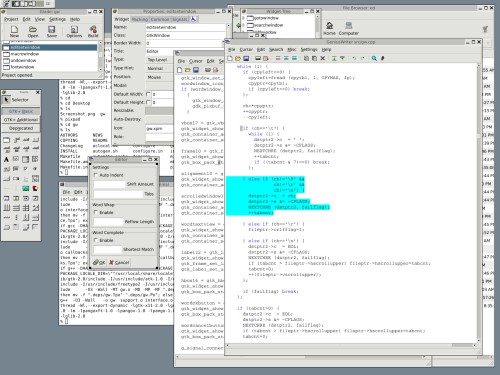Click the new document icon in GeniusWriter toolbar
This screenshot has height=375, width=500.
[x=230, y=58]
